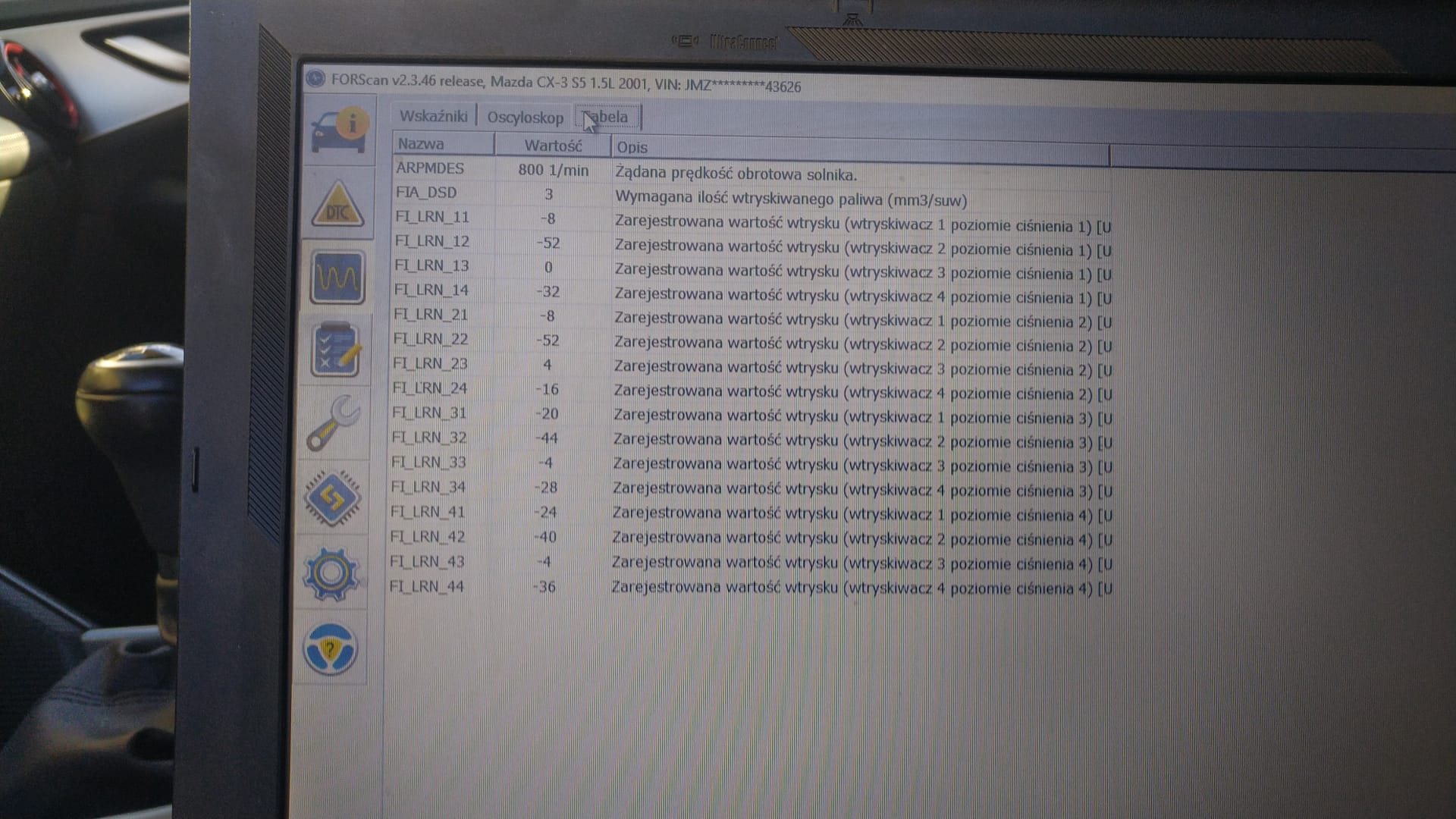Screen dimensions: 1456x819
Task: Click the FI_LRN_23 value cell
Action: coord(548,365)
